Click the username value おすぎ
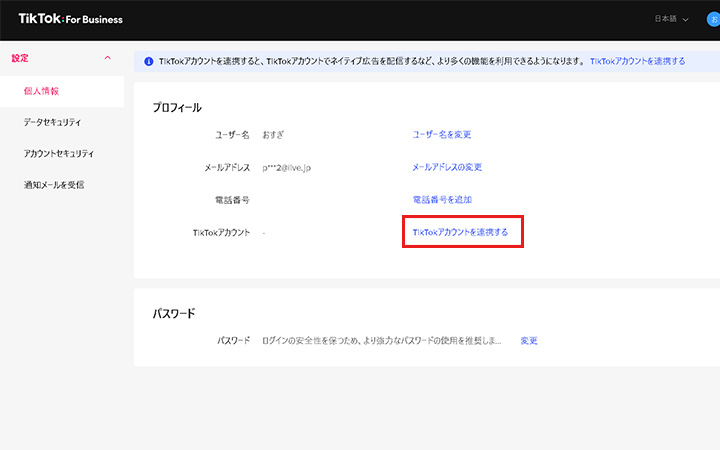Image resolution: width=720 pixels, height=450 pixels. pyautogui.click(x=273, y=135)
